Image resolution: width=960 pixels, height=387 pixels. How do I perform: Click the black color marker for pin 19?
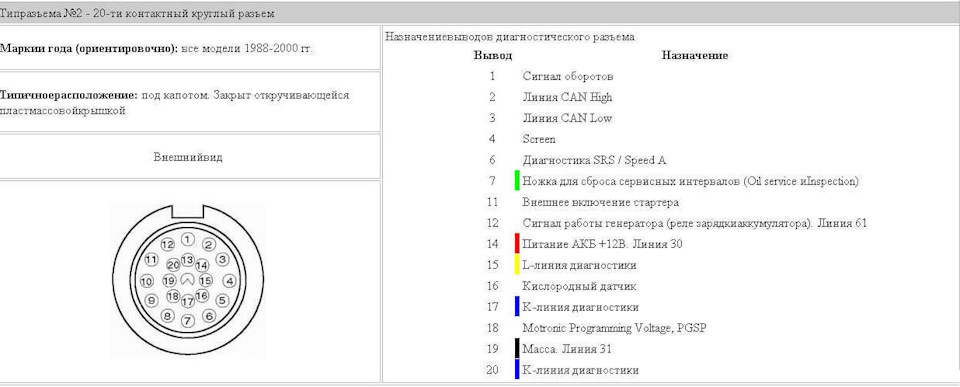click(x=517, y=348)
